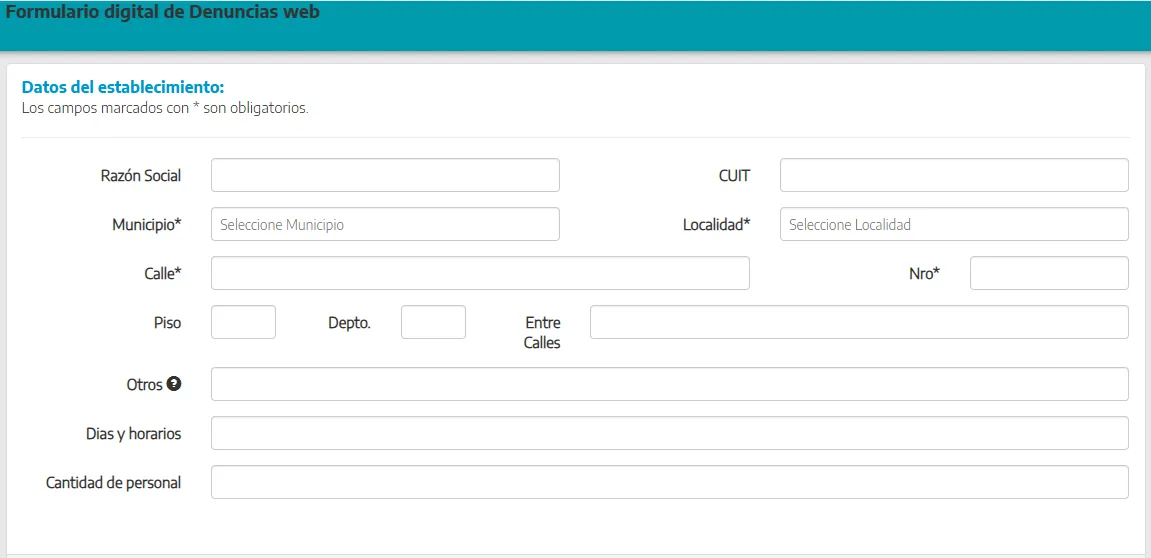Image resolution: width=1151 pixels, height=558 pixels.
Task: Focus the Razón Social text field
Action: click(x=385, y=175)
